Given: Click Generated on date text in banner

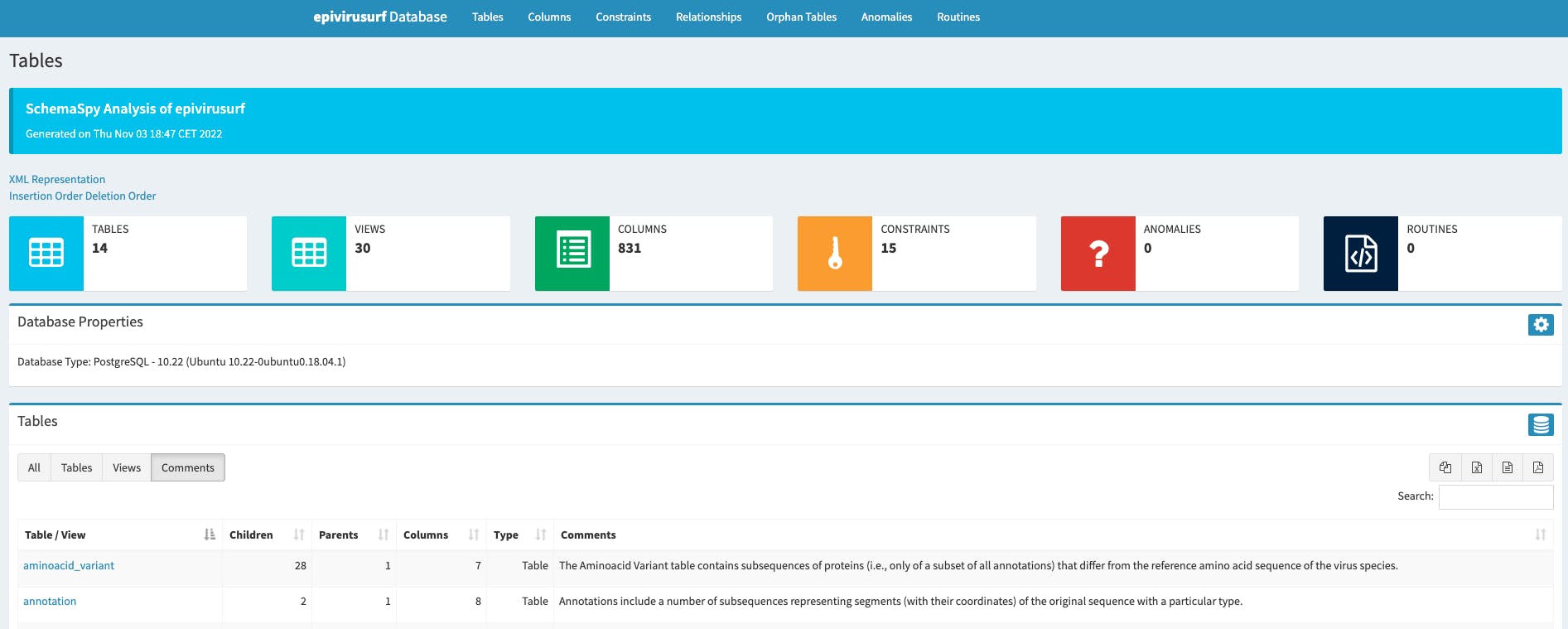Looking at the screenshot, I should [x=123, y=133].
